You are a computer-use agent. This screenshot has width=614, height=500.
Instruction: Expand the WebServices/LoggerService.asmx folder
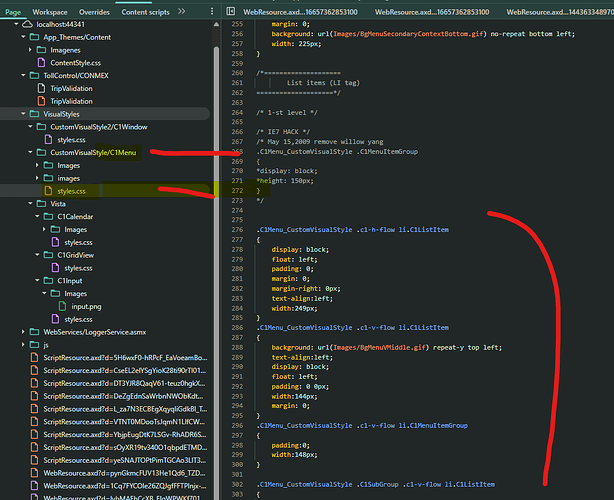[23, 332]
